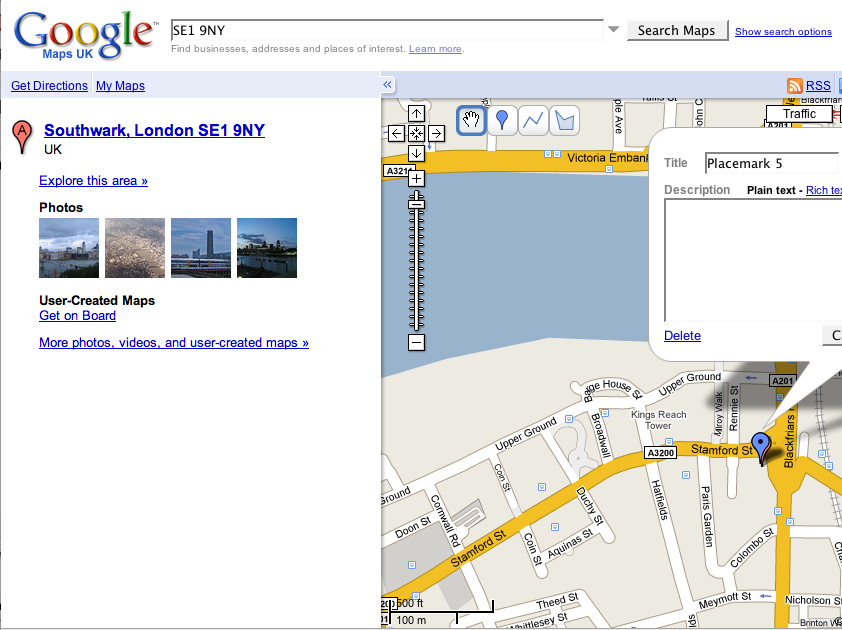This screenshot has height=630, width=842.
Task: Pan the map left with arrow
Action: (397, 133)
